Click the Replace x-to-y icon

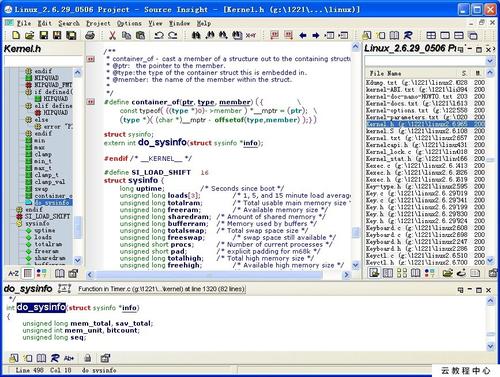click(251, 35)
